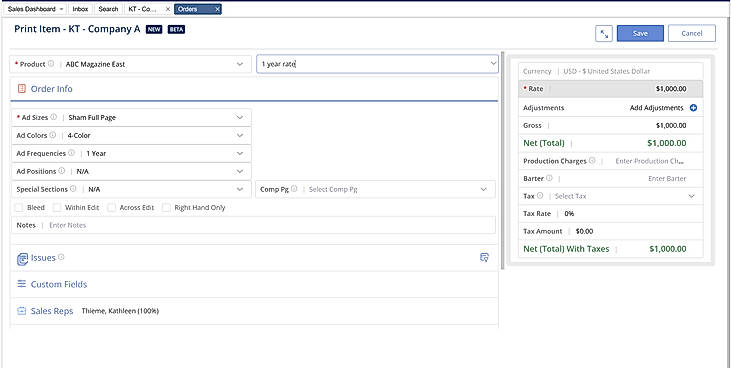731x368 pixels.
Task: Check the Bleed checkbox
Action: click(x=19, y=208)
